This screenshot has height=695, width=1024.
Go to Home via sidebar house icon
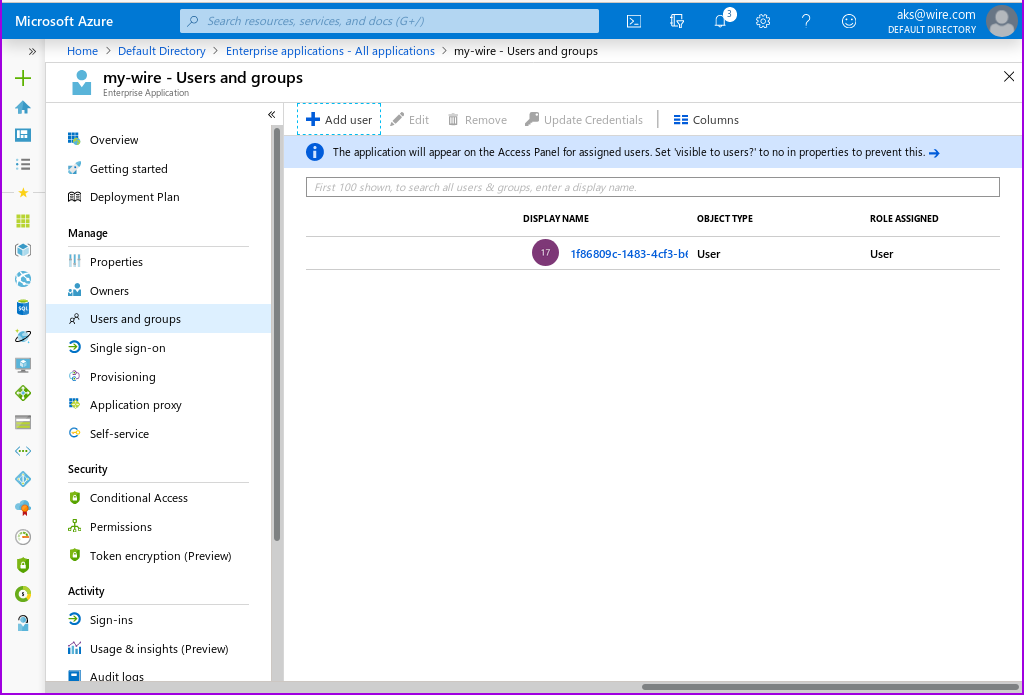[23, 106]
